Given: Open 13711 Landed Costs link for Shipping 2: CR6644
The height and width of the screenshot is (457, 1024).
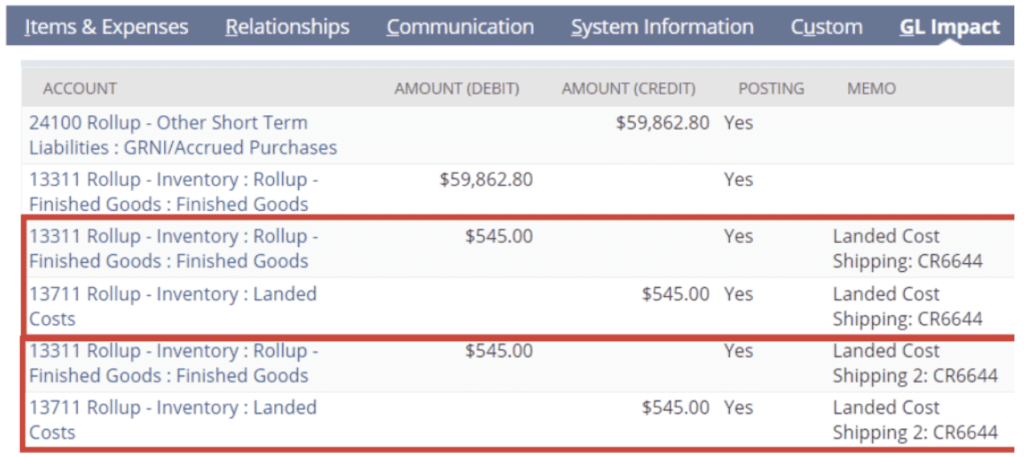Looking at the screenshot, I should (x=172, y=420).
